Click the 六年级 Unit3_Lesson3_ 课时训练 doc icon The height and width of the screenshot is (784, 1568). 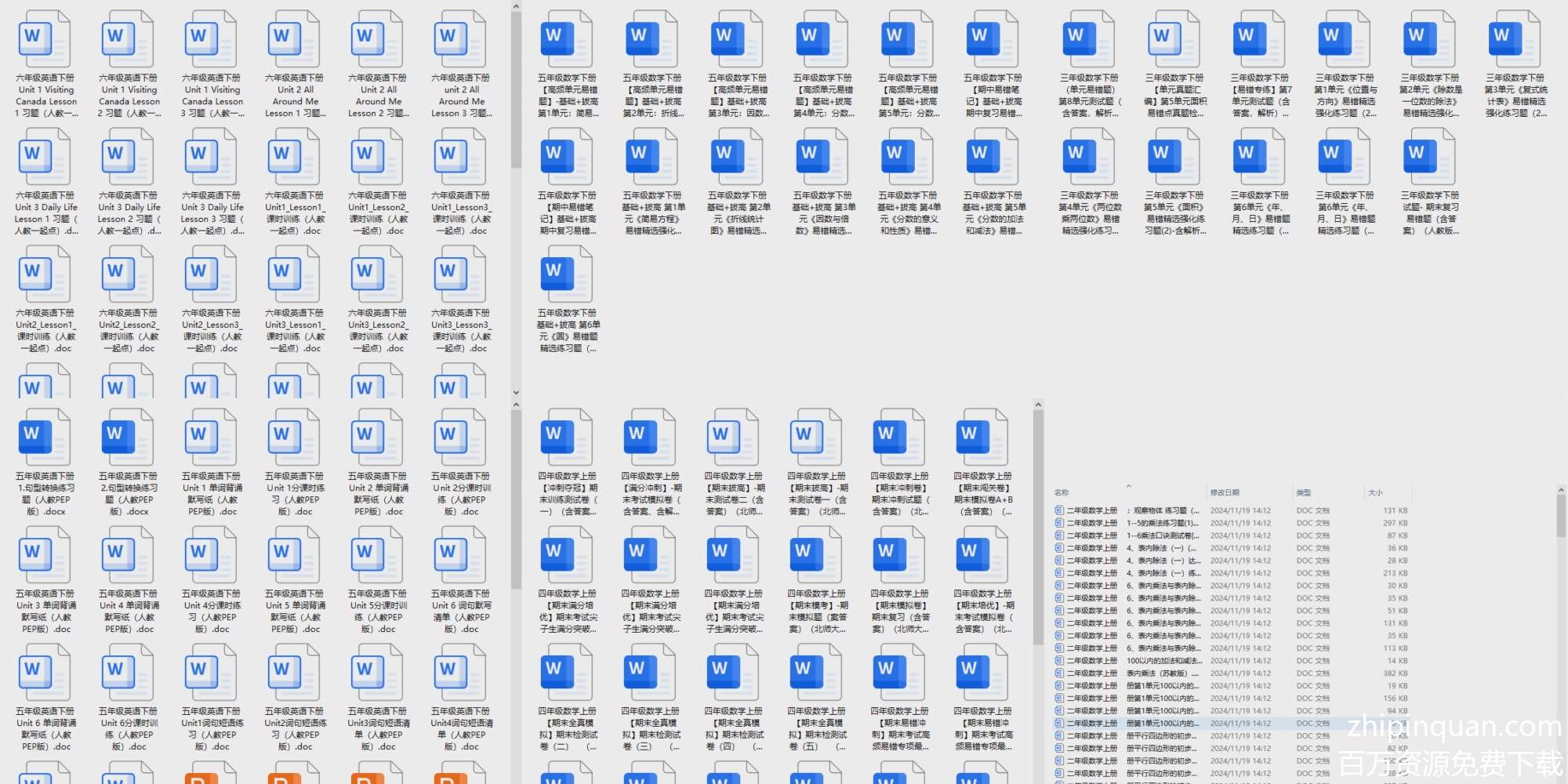(460, 274)
